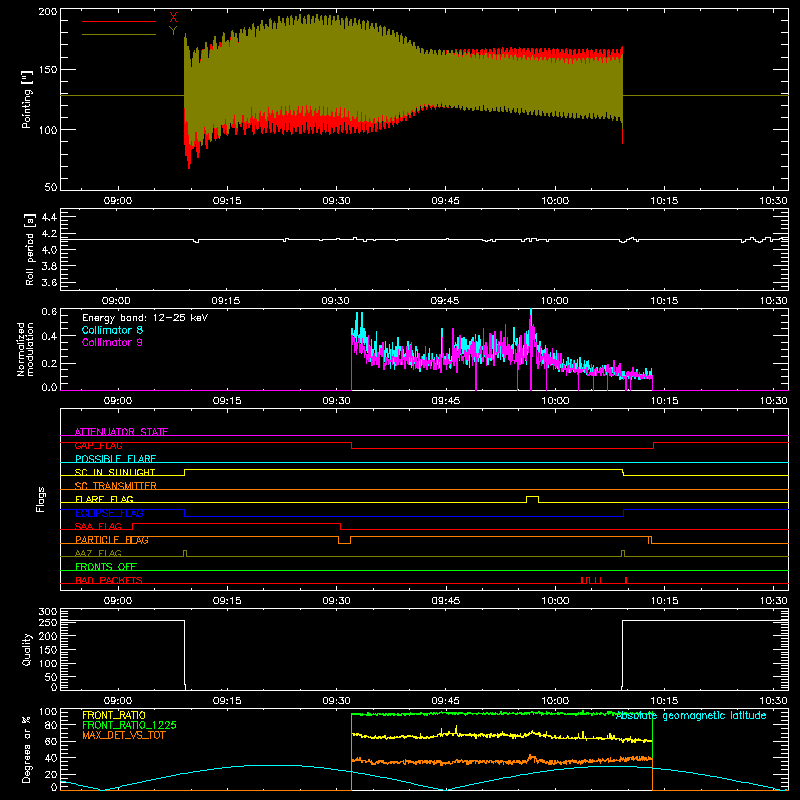Image resolution: width=800 pixels, height=800 pixels.
Task: Select the 'Y' legend label in Pointing plot
Action: click(173, 31)
